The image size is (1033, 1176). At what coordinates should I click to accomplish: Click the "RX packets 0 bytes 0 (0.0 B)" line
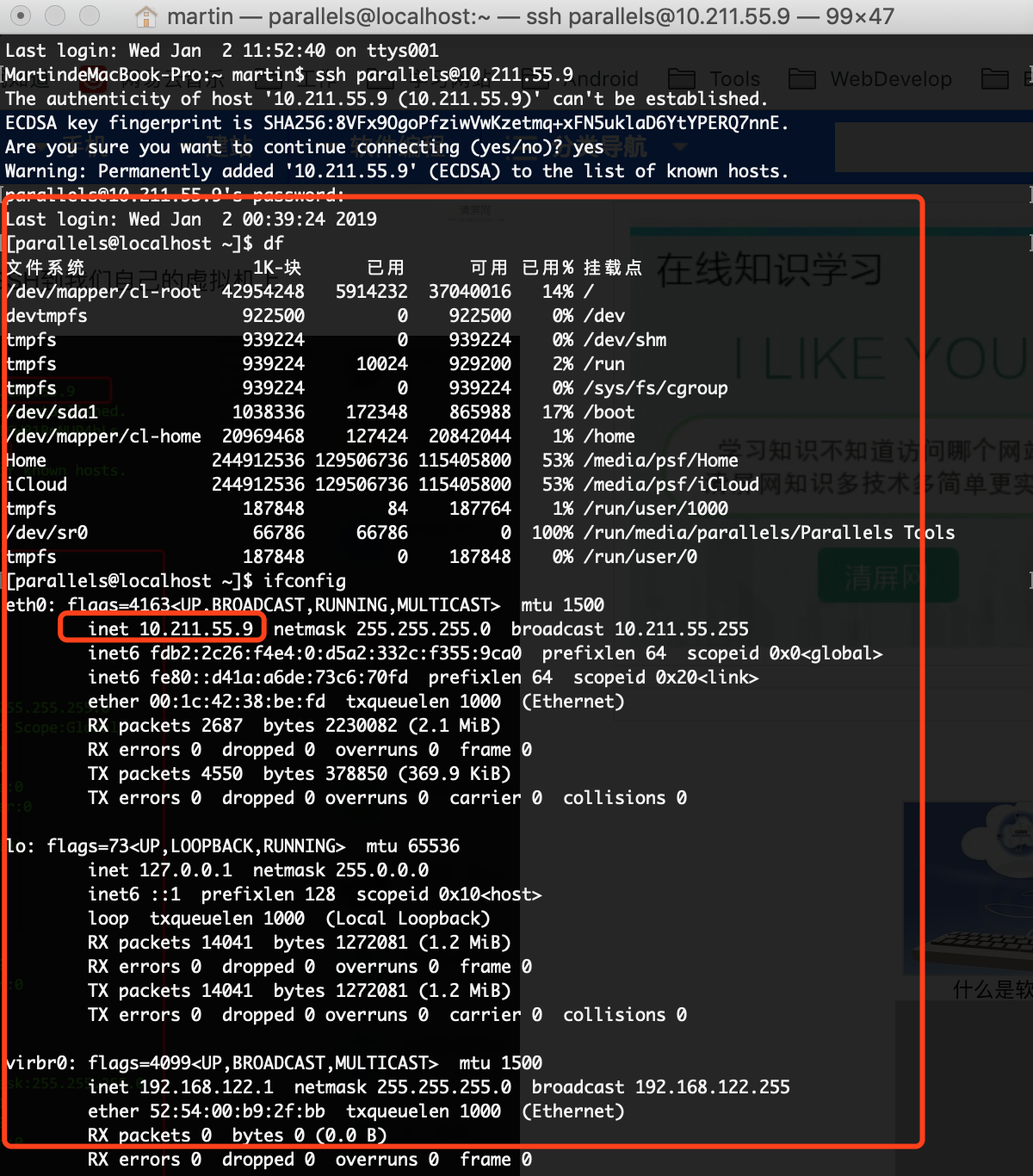point(238,1136)
